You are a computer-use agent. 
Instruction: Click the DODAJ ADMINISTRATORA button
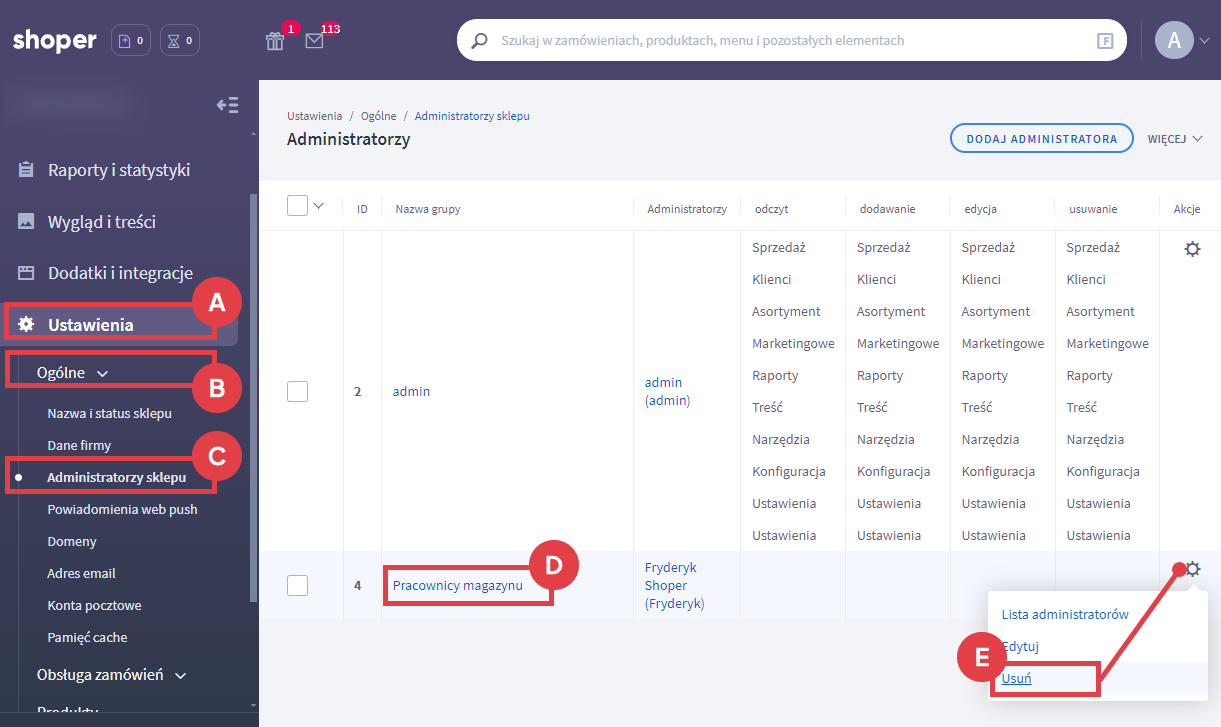(1041, 139)
